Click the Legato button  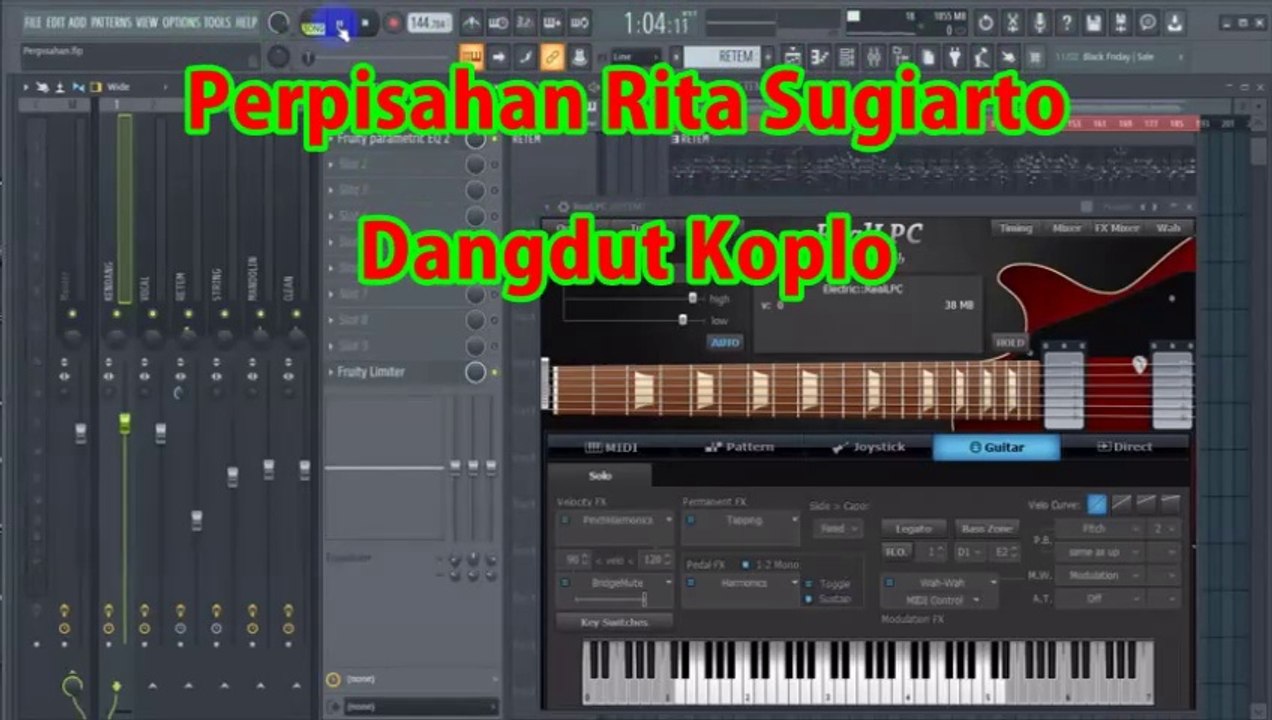pos(914,528)
